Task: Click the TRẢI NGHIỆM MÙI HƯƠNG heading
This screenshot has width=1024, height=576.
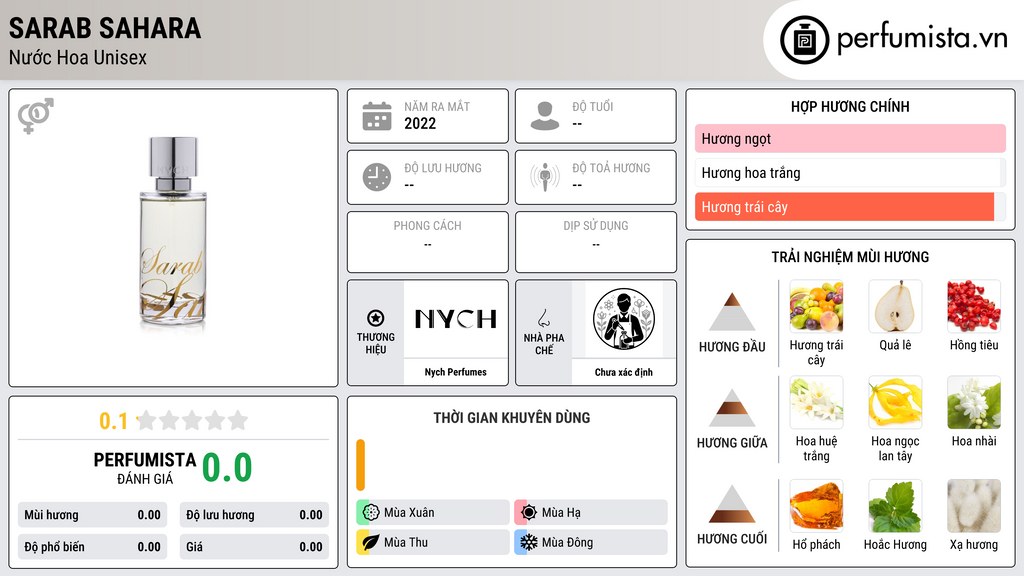Action: click(850, 257)
